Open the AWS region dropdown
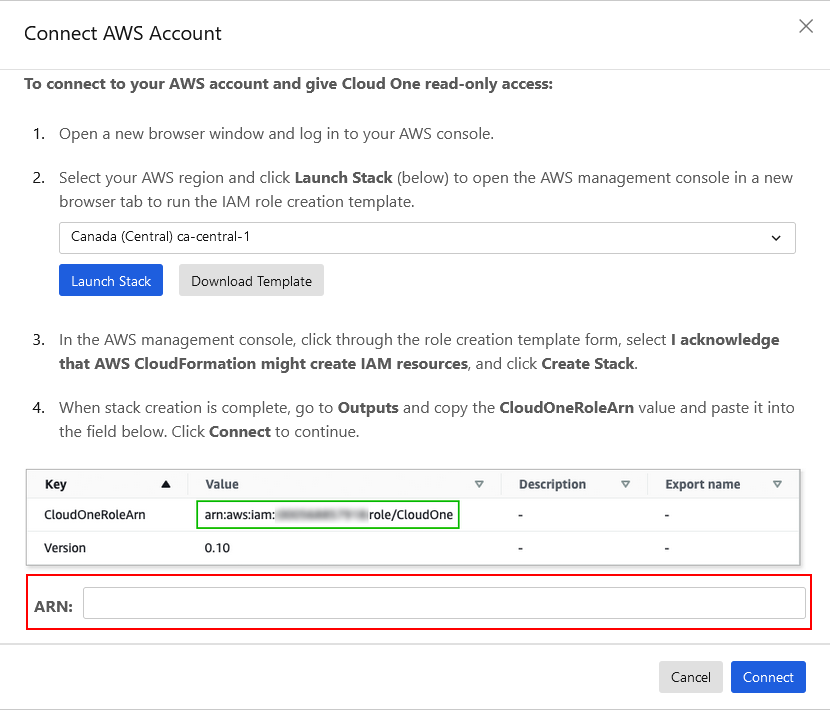Image resolution: width=830 pixels, height=710 pixels. [x=427, y=238]
